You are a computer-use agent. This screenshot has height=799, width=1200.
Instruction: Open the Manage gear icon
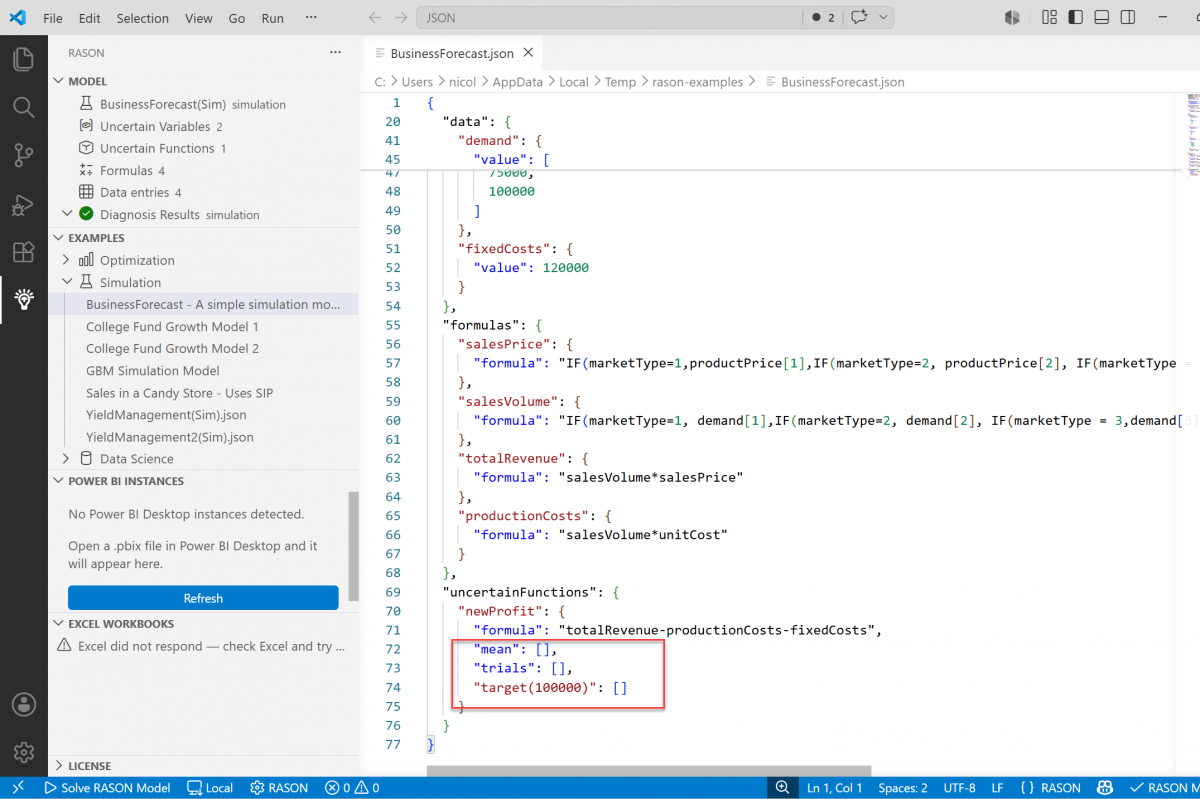[23, 752]
